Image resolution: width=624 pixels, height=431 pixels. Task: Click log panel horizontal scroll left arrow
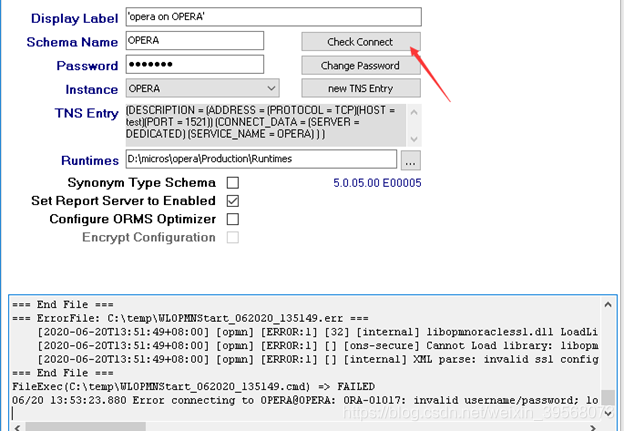(17, 427)
